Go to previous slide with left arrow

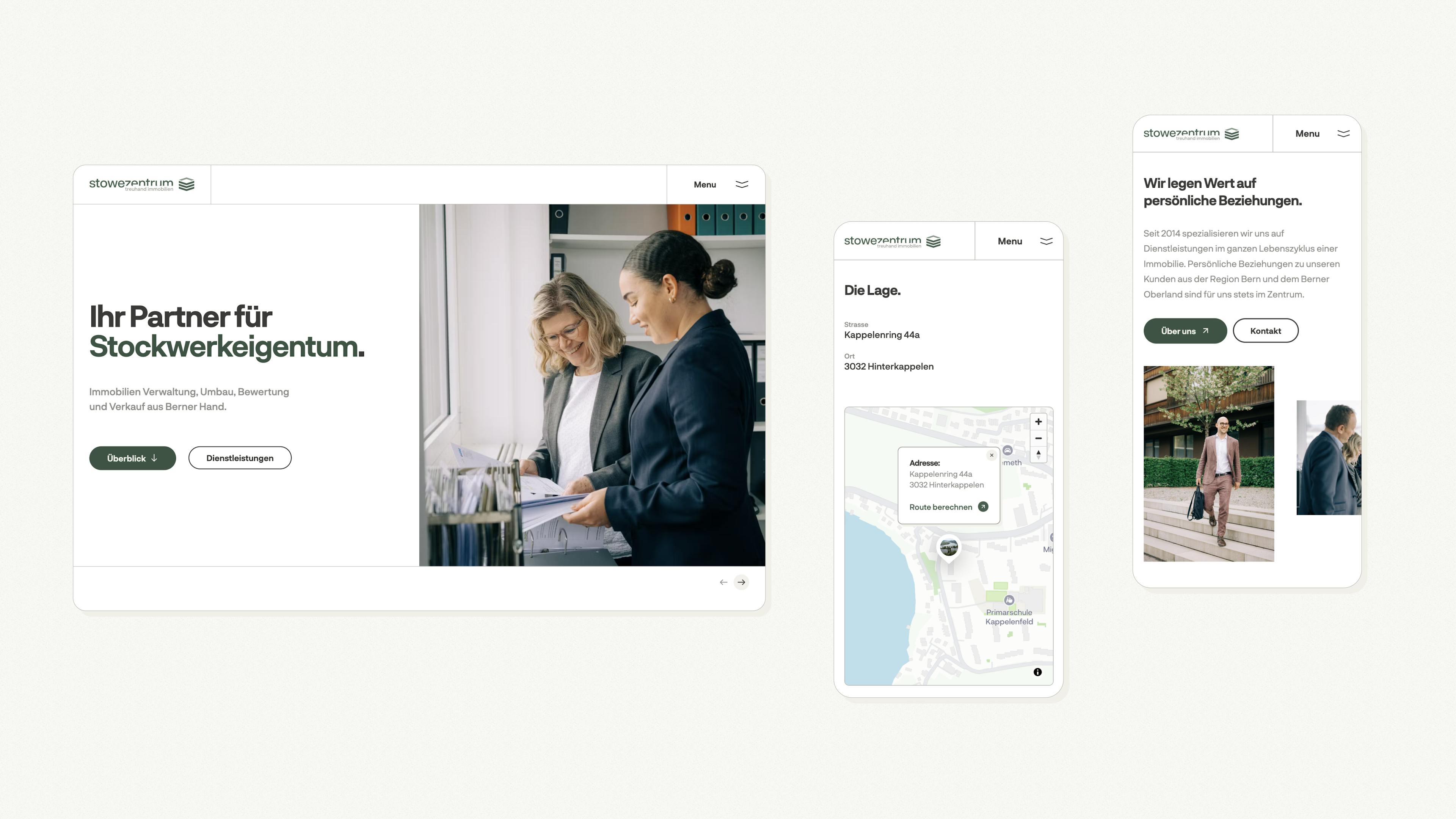723,582
